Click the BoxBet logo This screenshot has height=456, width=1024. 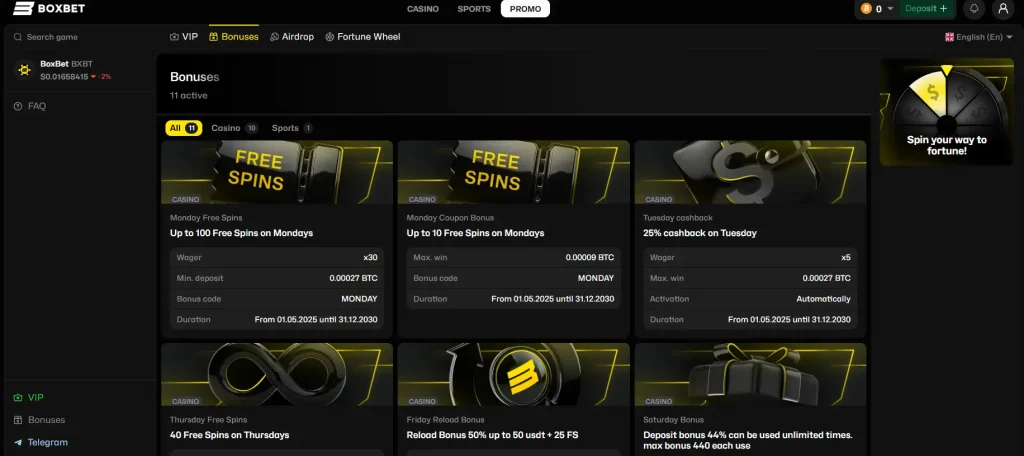(49, 8)
